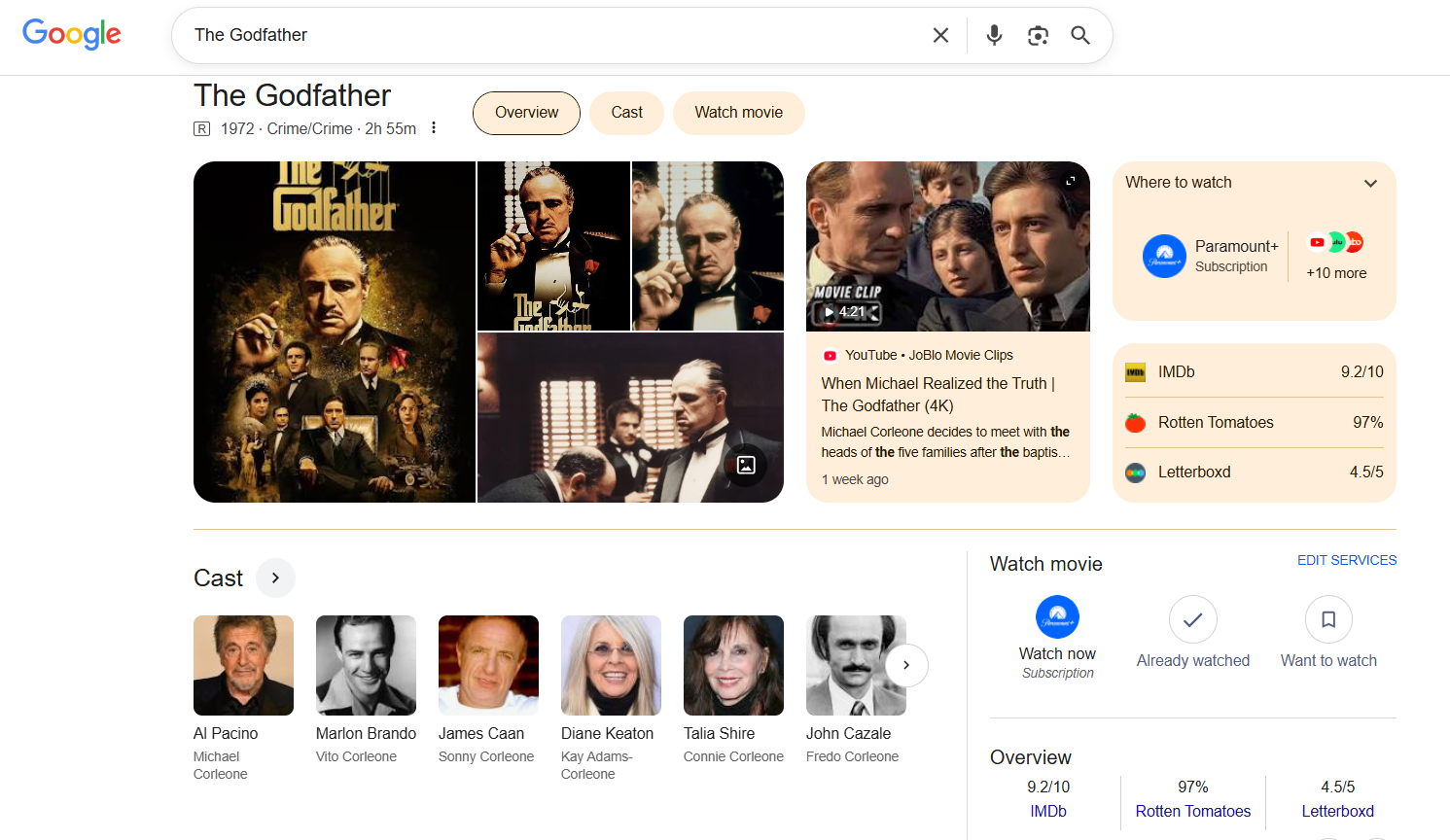
Task: Click the Cast section heading
Action: point(218,577)
